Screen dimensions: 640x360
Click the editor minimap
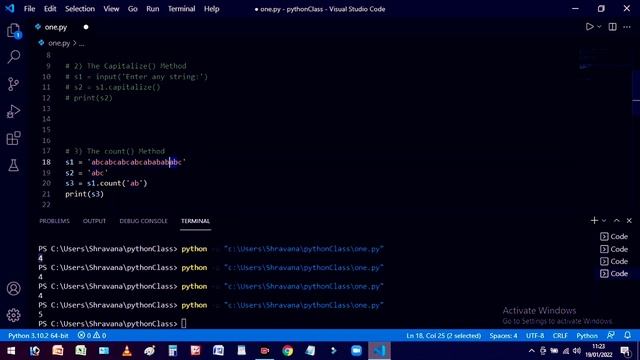pos(604,65)
